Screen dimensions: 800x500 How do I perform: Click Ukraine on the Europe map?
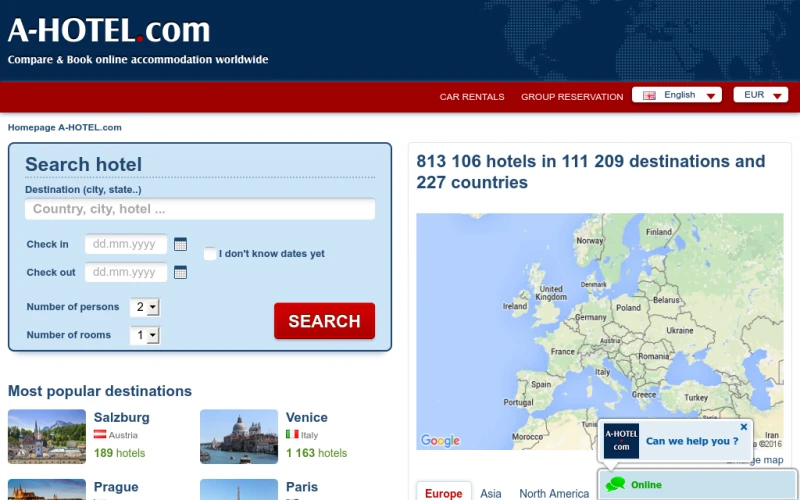(680, 331)
